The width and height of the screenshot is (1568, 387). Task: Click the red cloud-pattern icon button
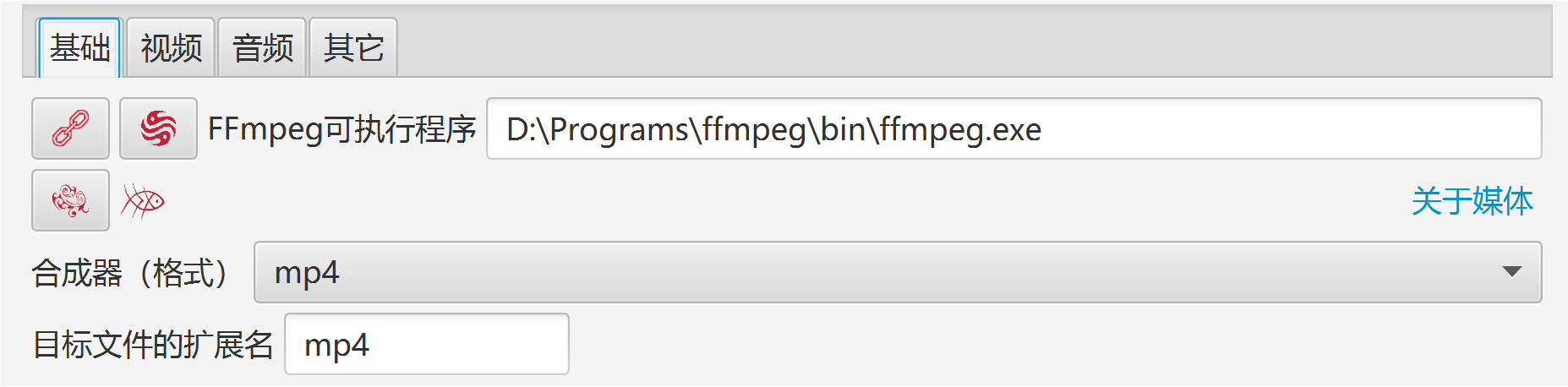(70, 200)
